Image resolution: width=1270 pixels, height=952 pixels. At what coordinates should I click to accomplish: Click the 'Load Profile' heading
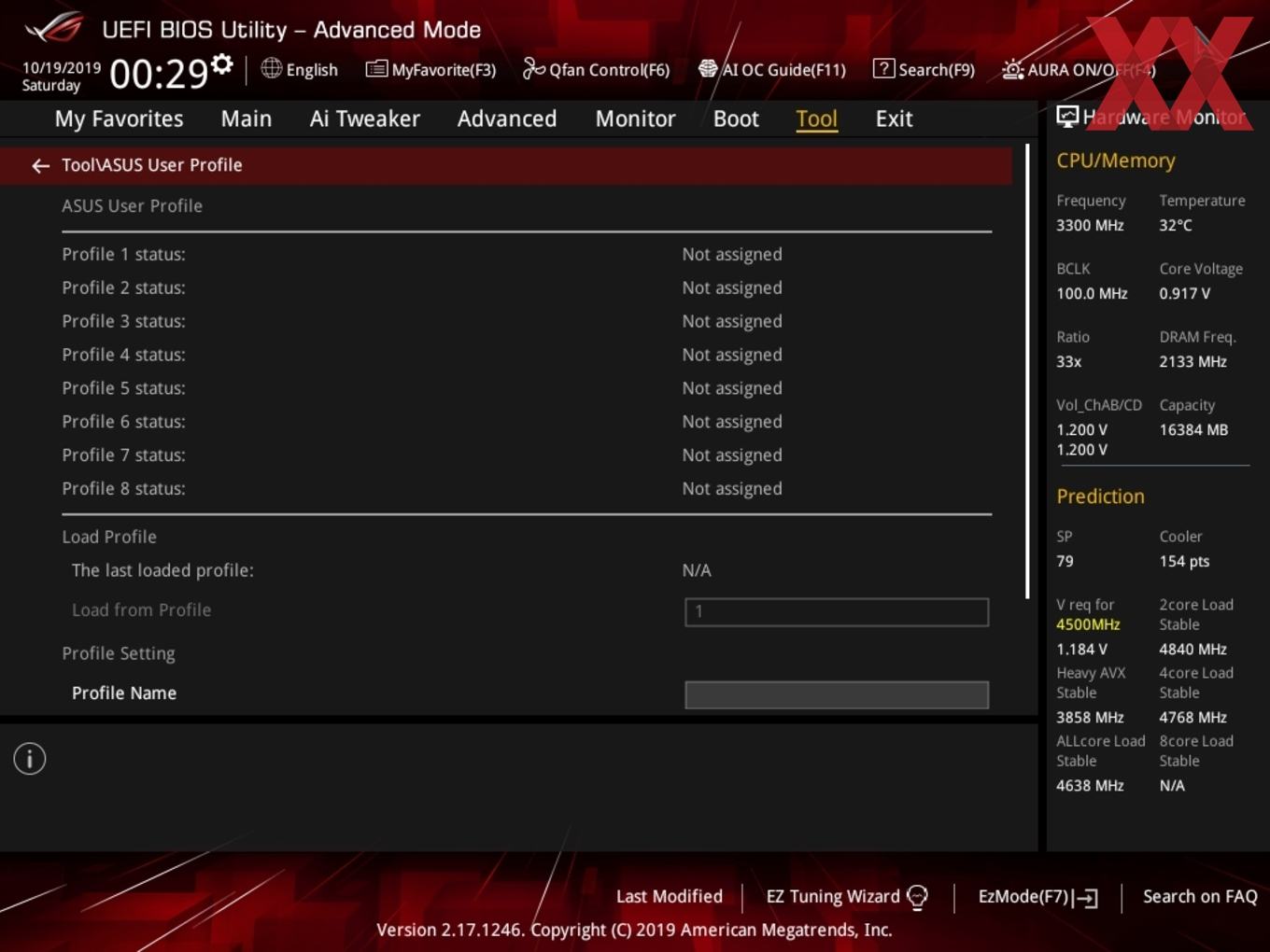pyautogui.click(x=109, y=537)
